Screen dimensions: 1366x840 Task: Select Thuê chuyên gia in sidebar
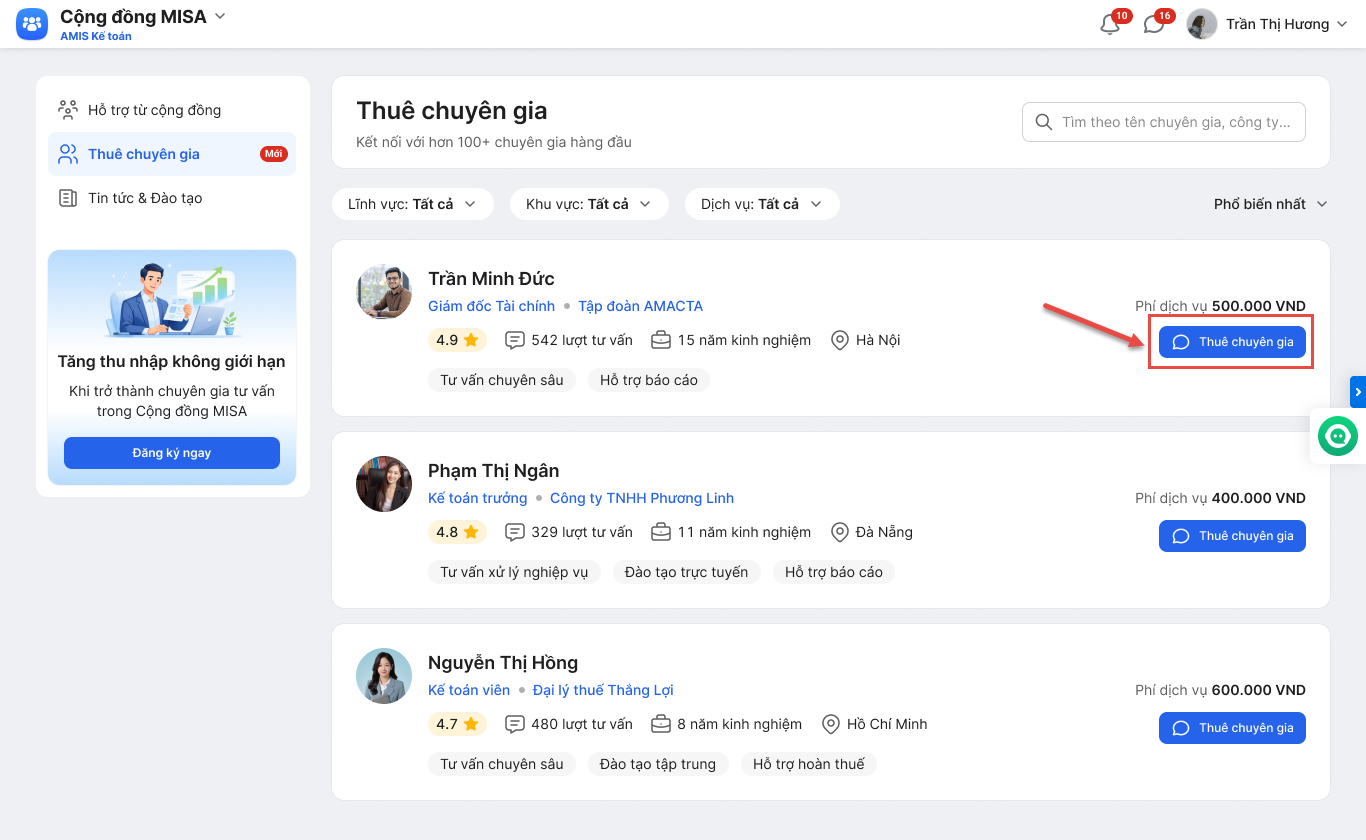(x=172, y=154)
